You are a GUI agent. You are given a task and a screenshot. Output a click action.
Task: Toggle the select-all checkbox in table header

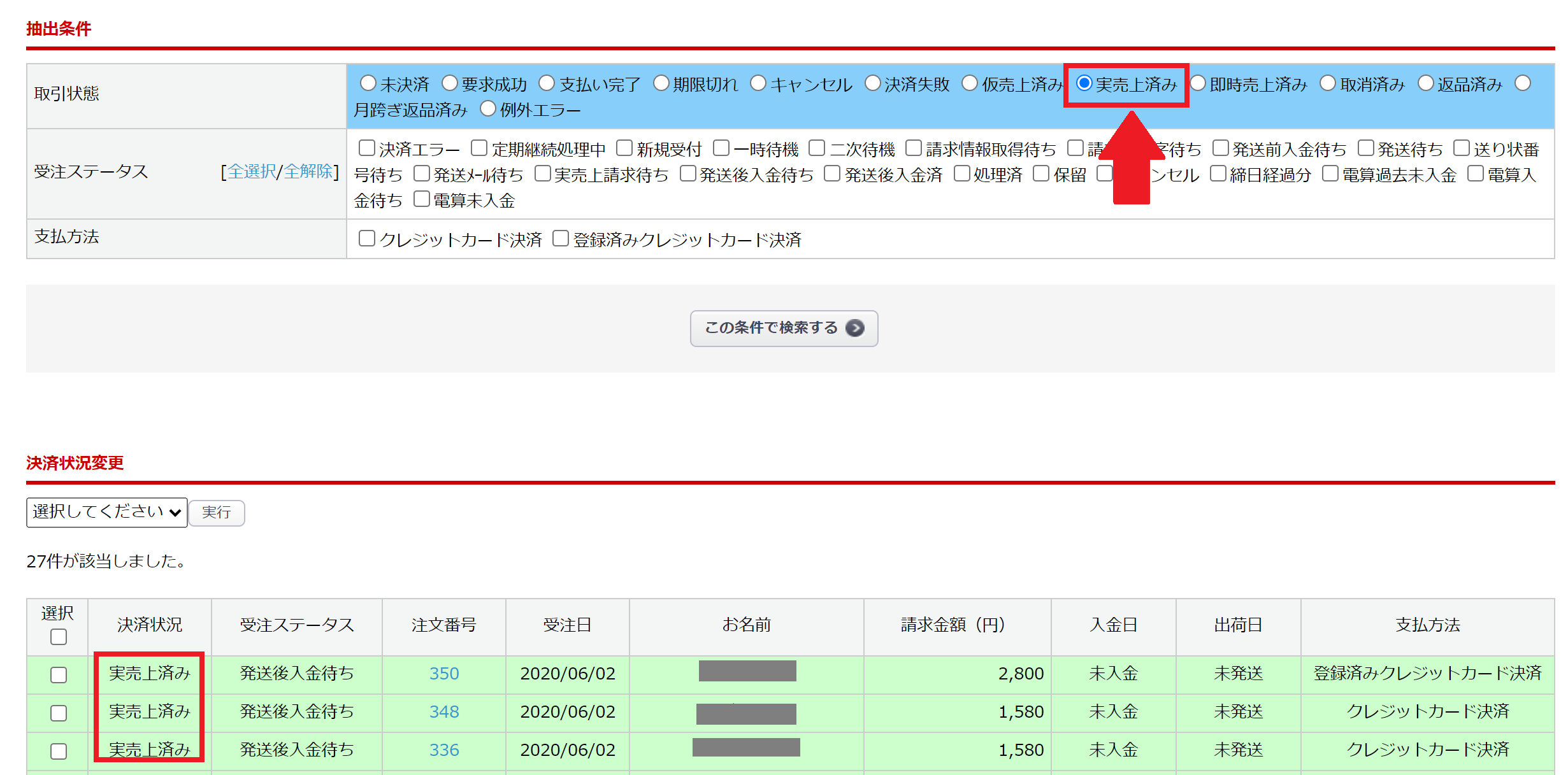pyautogui.click(x=58, y=637)
